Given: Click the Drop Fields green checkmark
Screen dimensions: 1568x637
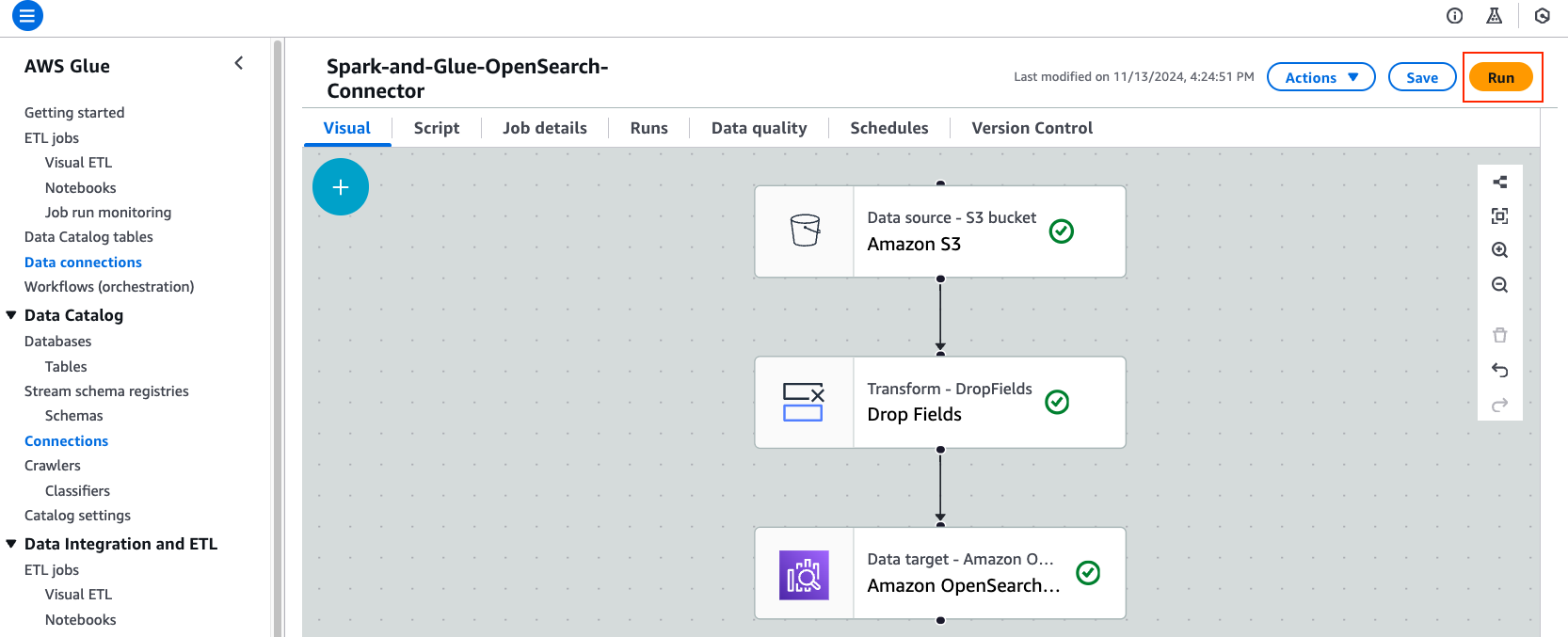Looking at the screenshot, I should [1058, 402].
